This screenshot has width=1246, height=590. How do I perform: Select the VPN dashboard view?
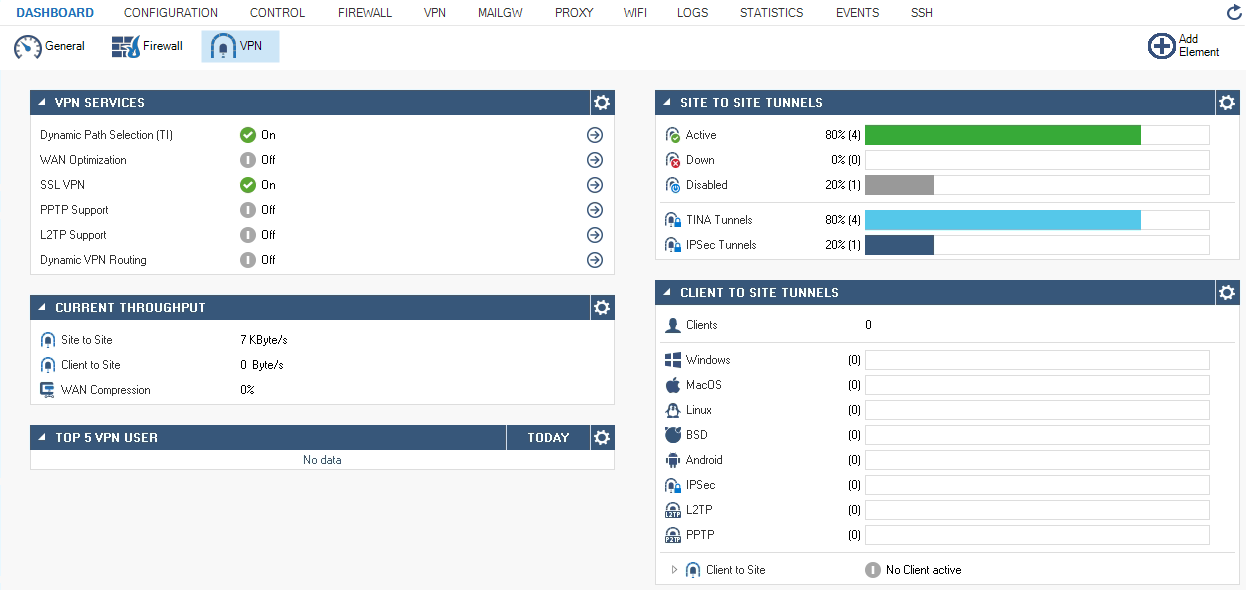click(240, 47)
